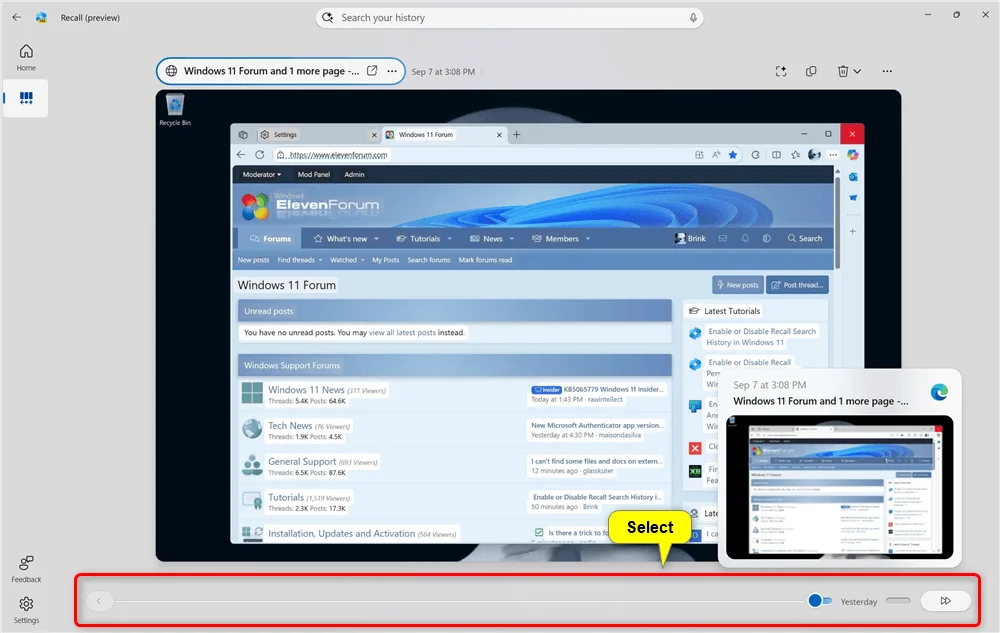Click Admin in the forum bar
Image resolution: width=1000 pixels, height=633 pixels.
point(355,174)
